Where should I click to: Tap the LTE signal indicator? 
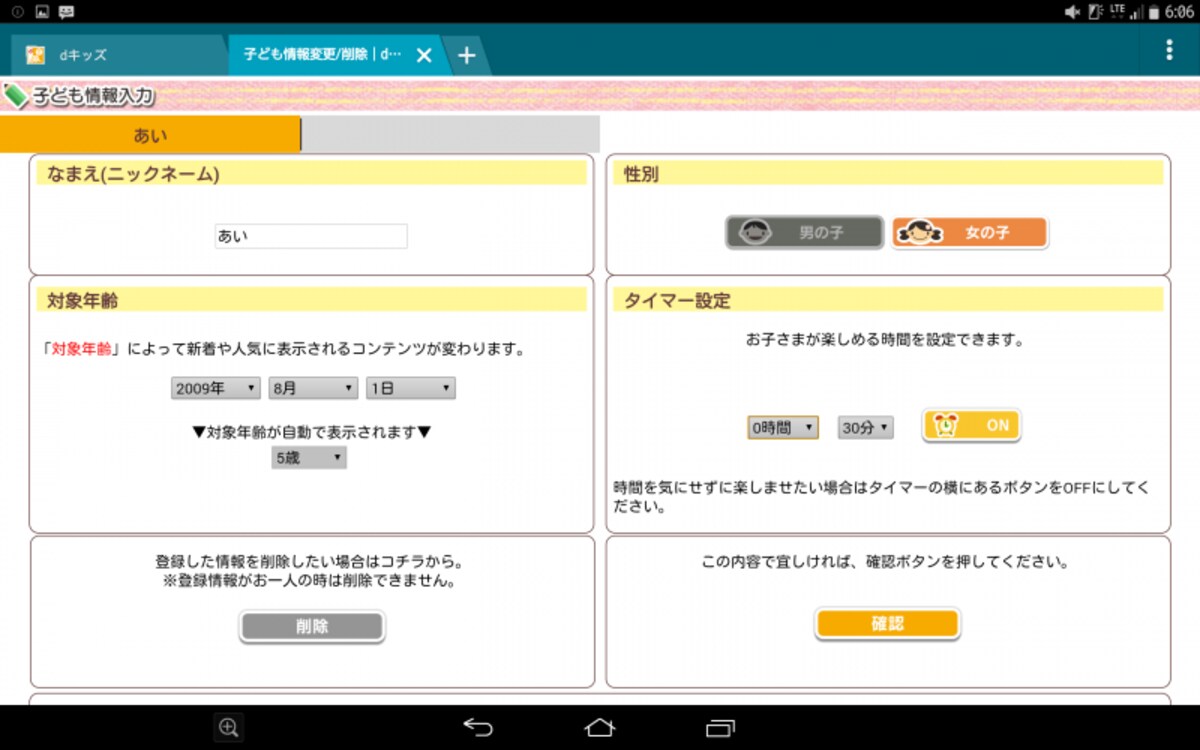1117,11
